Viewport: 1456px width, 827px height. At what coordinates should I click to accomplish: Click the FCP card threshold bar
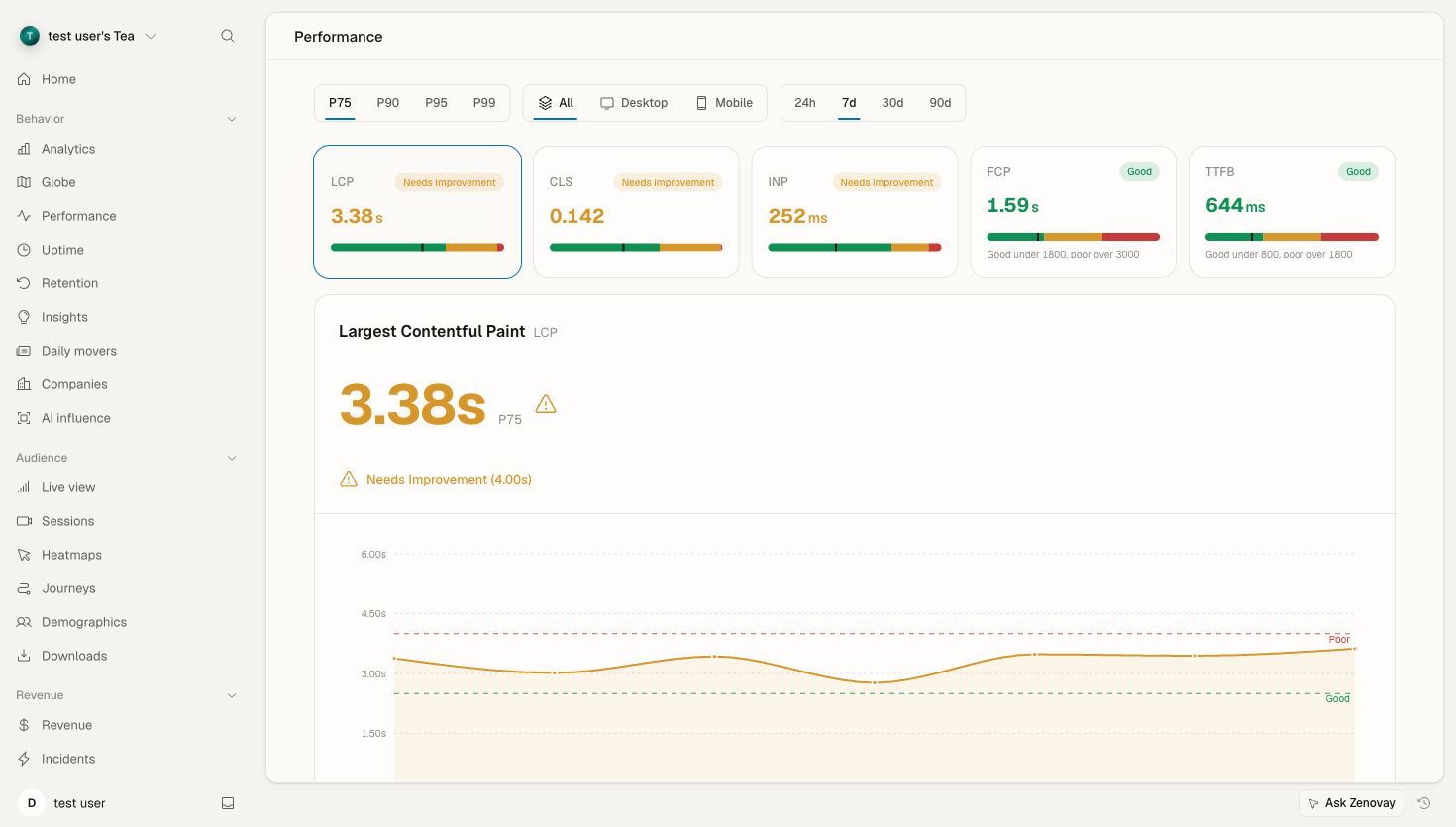(1073, 237)
